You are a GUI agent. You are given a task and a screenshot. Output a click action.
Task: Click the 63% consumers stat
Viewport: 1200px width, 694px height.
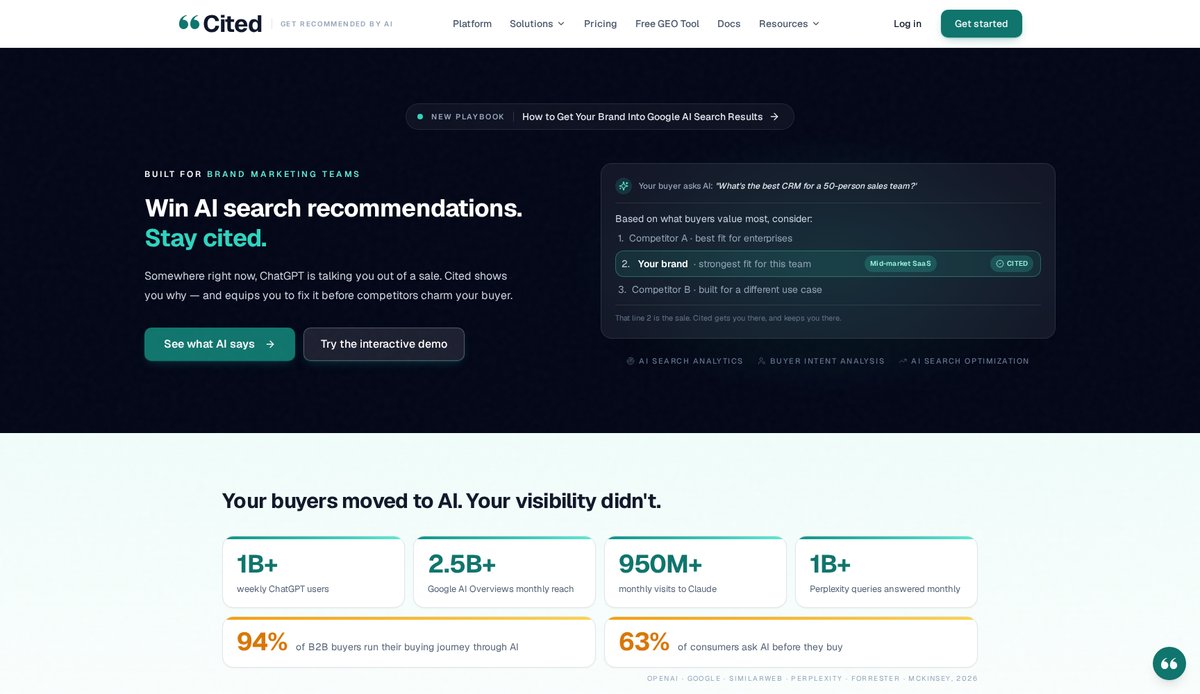pos(791,642)
